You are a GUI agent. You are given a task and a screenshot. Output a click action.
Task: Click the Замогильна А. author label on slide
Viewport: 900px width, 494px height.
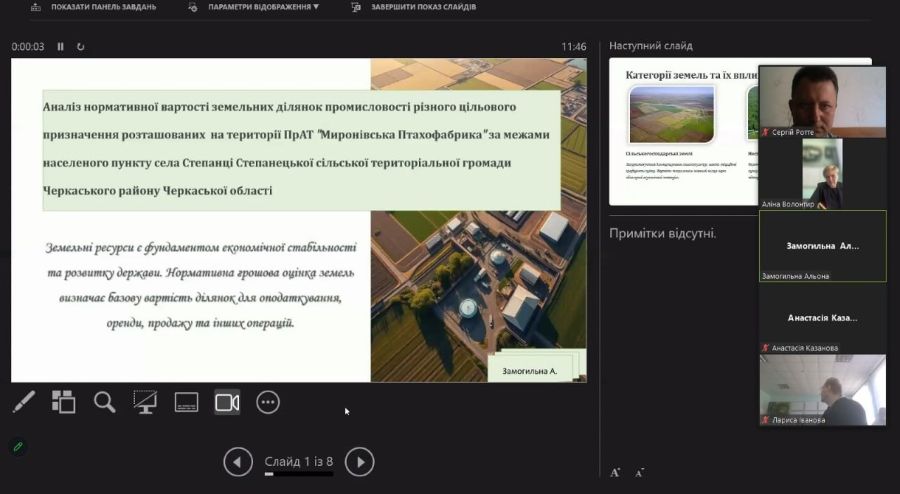click(530, 371)
